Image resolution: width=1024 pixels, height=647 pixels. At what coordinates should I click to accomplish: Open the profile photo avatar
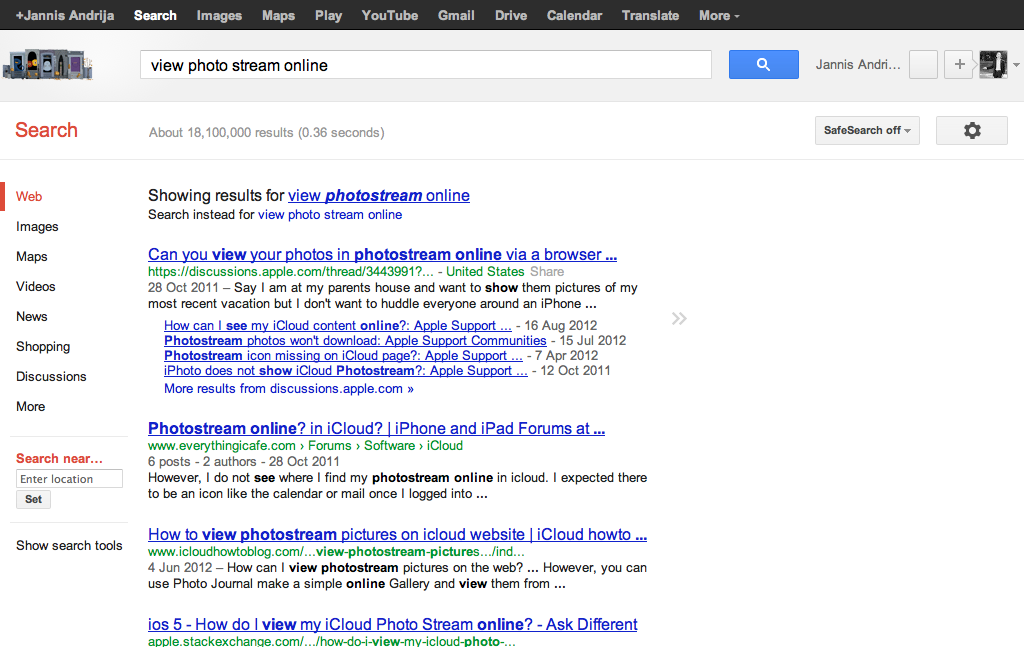click(993, 65)
